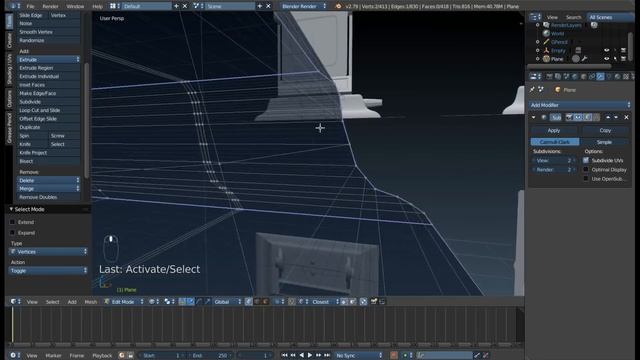
Task: Apply the subdivision modifier
Action: coord(553,130)
